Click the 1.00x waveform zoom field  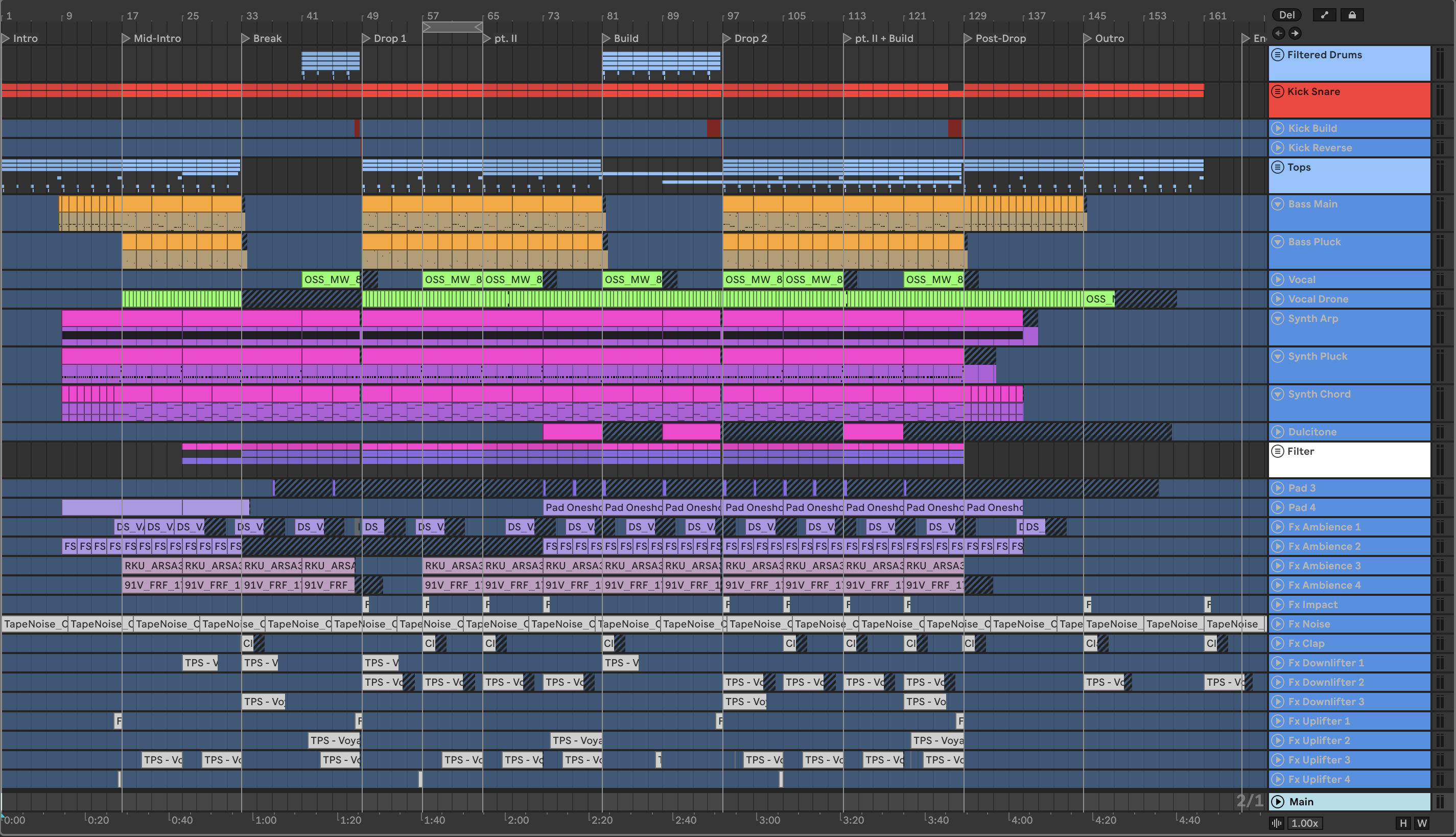[x=1304, y=823]
